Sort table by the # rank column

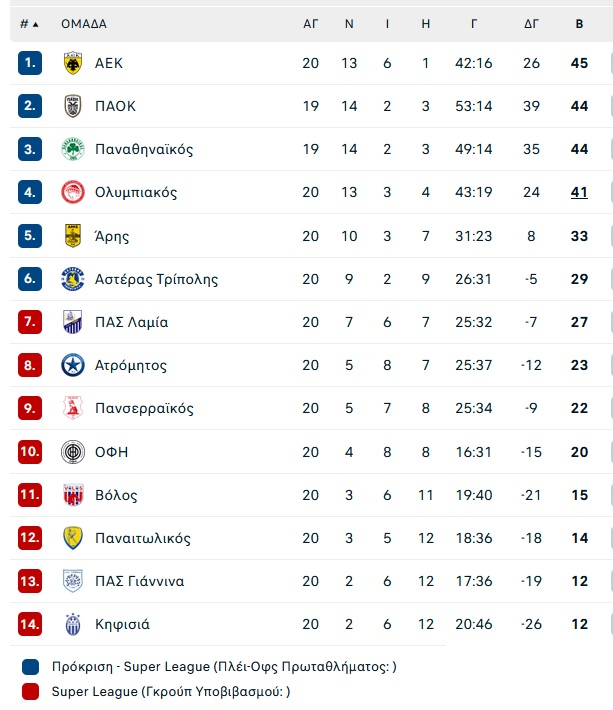pyautogui.click(x=29, y=24)
